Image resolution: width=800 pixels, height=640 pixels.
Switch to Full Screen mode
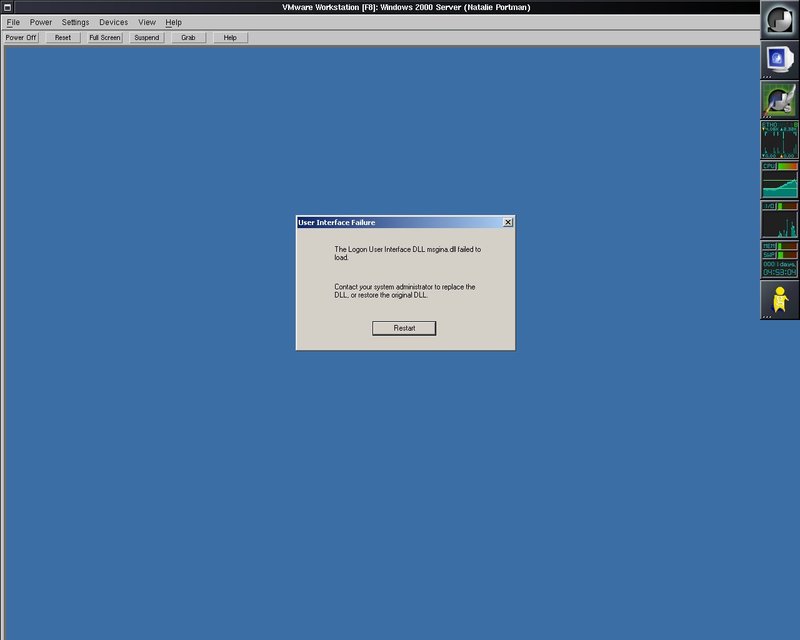(105, 37)
